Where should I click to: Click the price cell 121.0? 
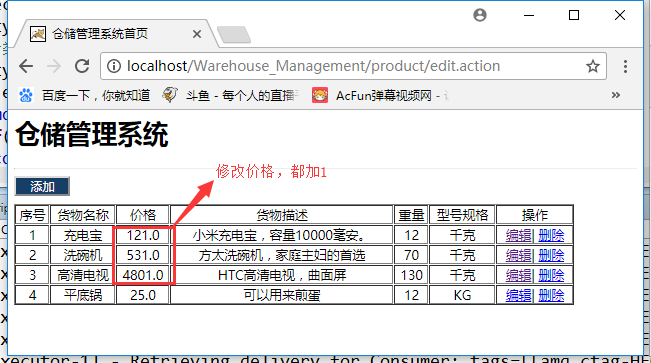click(x=143, y=235)
